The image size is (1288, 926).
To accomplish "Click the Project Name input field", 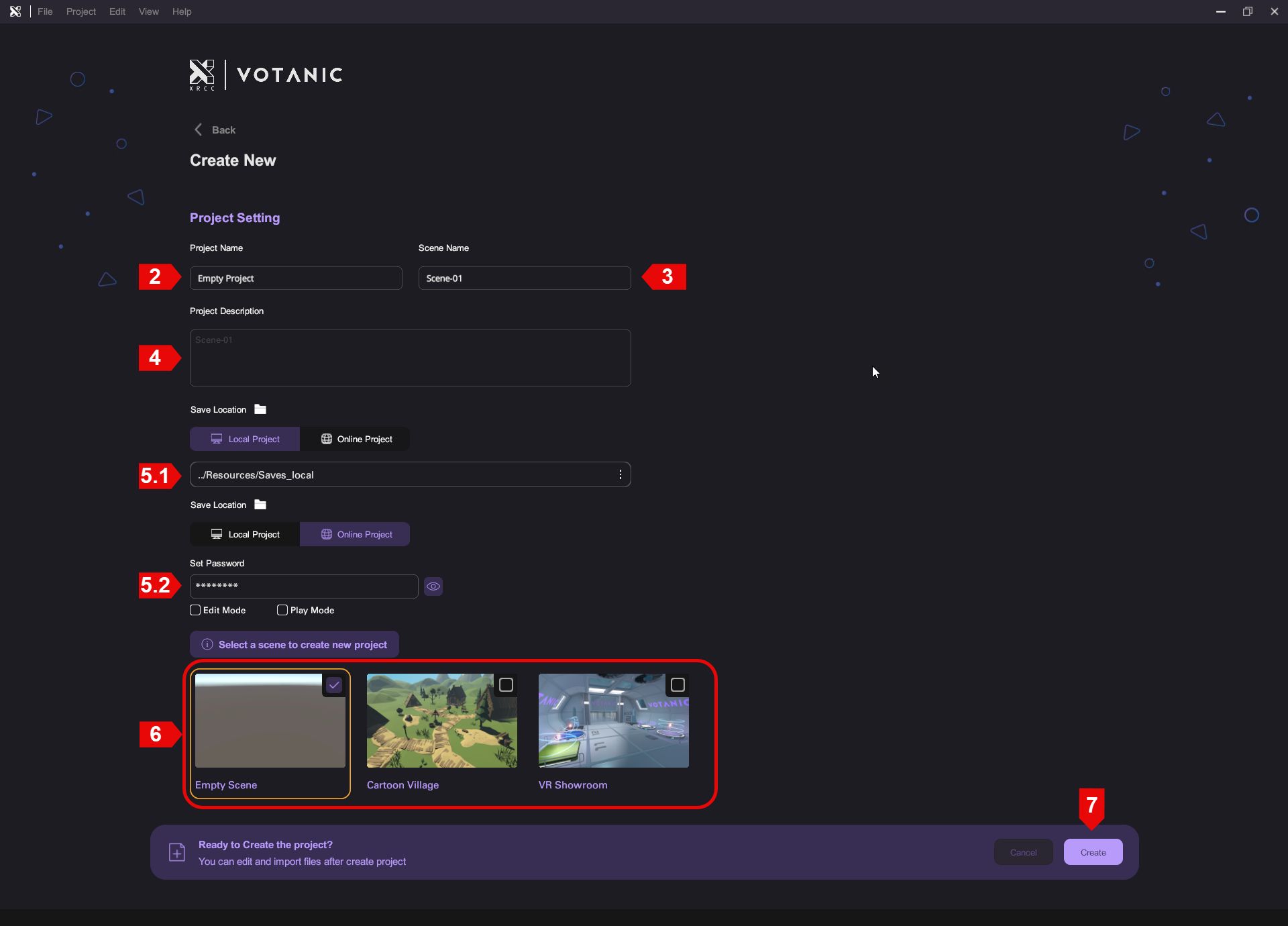I will pyautogui.click(x=296, y=278).
